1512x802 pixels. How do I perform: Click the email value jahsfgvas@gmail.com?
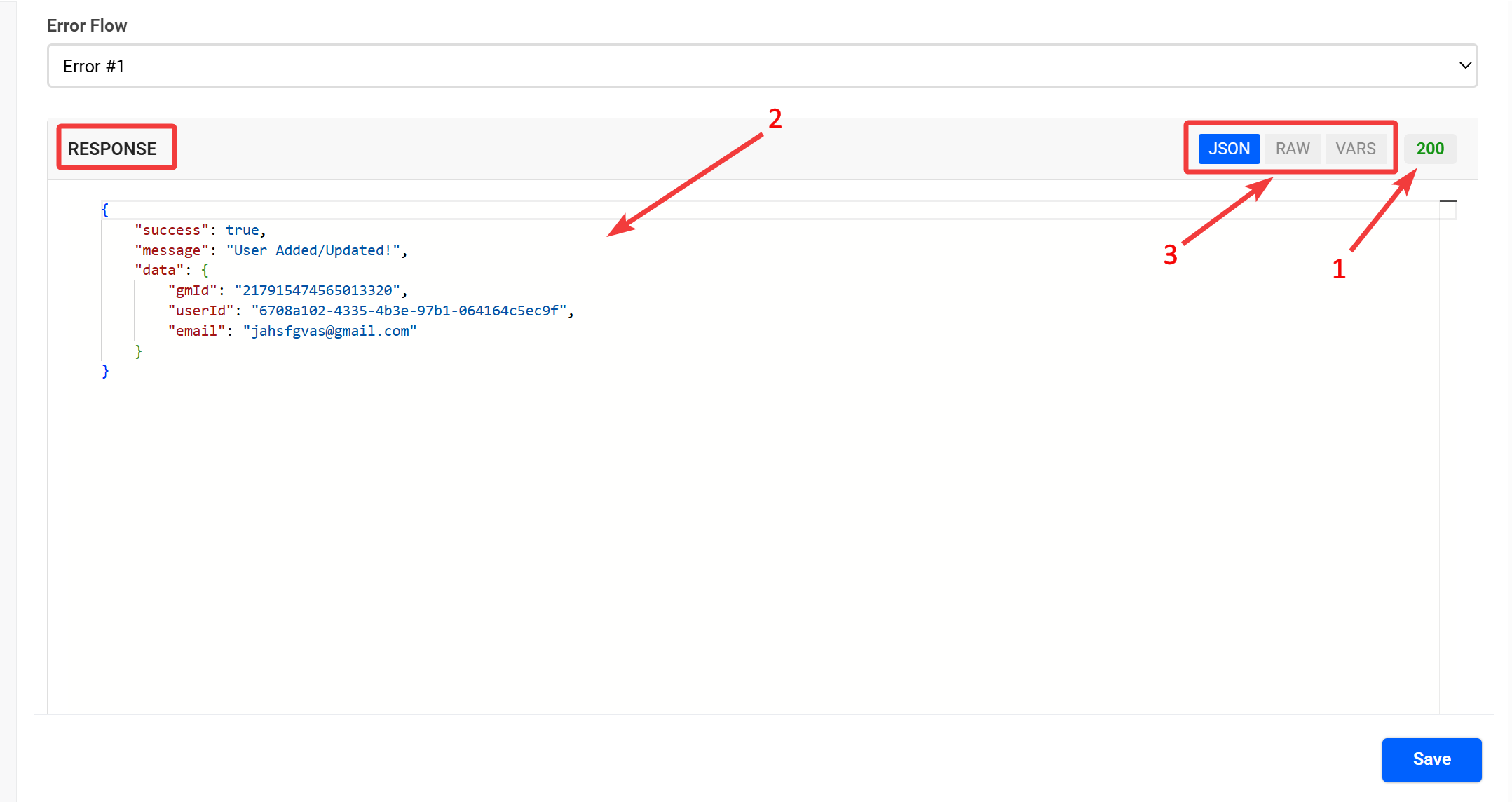pos(329,330)
